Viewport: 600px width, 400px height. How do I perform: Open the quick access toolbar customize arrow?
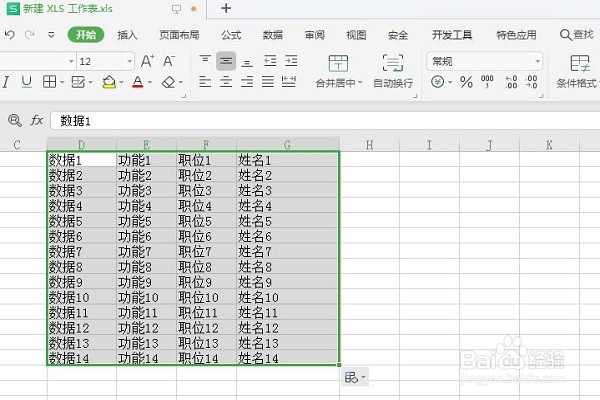click(x=51, y=35)
